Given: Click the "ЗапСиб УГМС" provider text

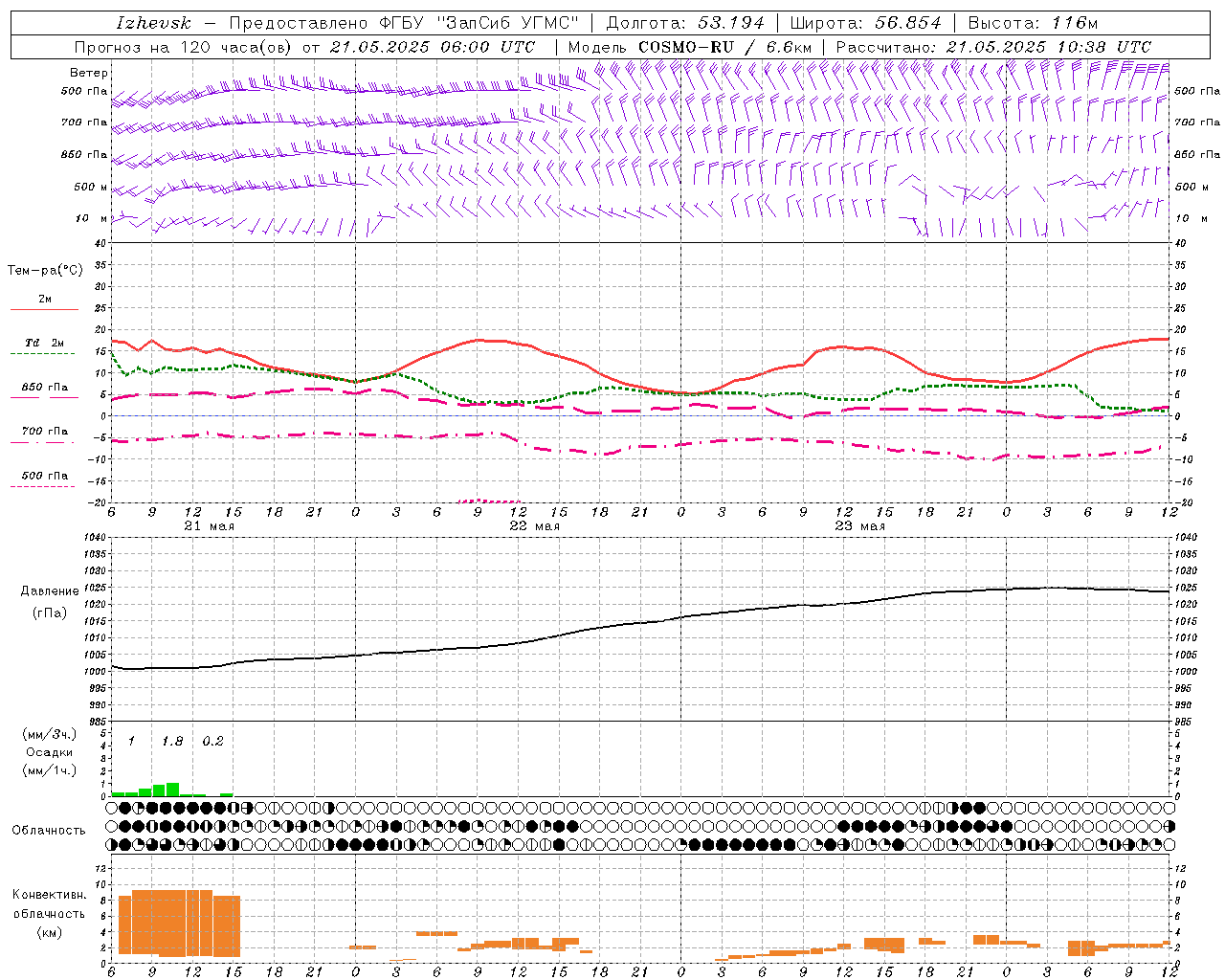Looking at the screenshot, I should [x=507, y=23].
